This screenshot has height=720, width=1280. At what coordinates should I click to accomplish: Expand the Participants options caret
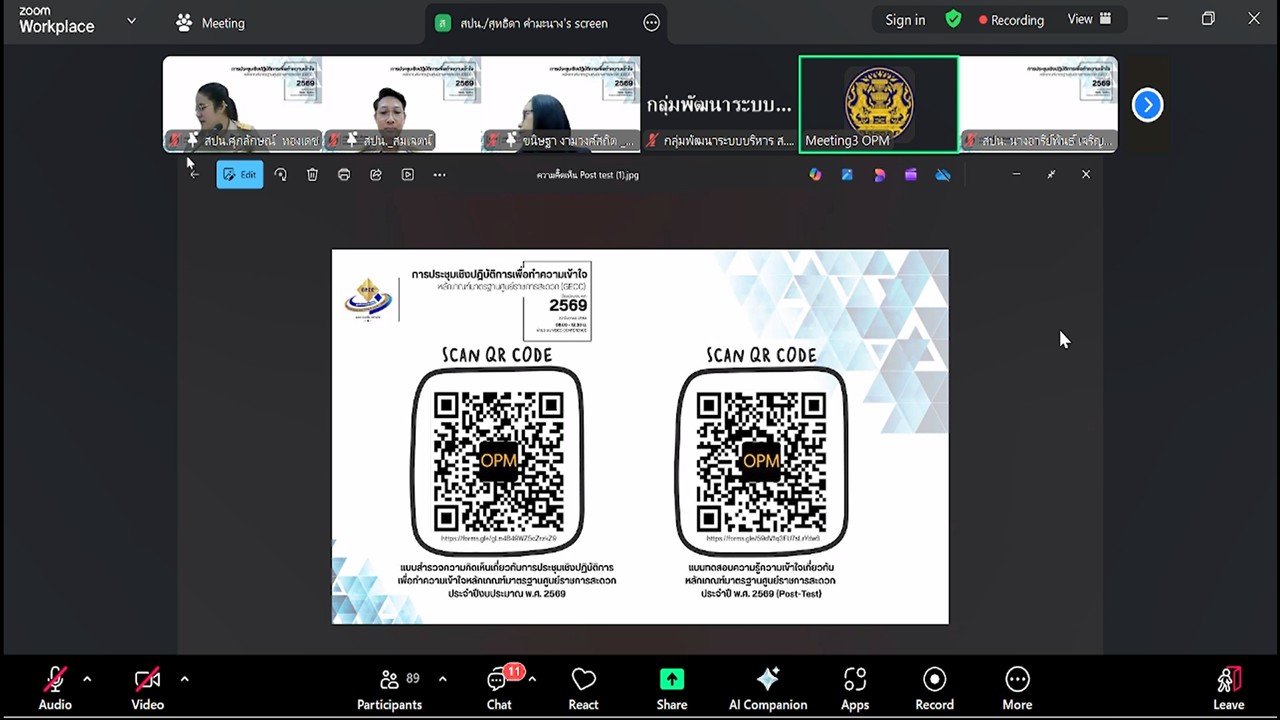(441, 679)
